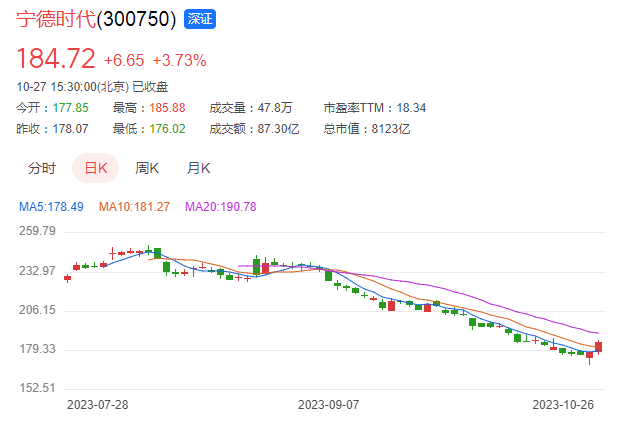Viewport: 623px width, 424px height.
Task: Click the 成交额 87.30亿 turnover value
Action: click(x=254, y=129)
